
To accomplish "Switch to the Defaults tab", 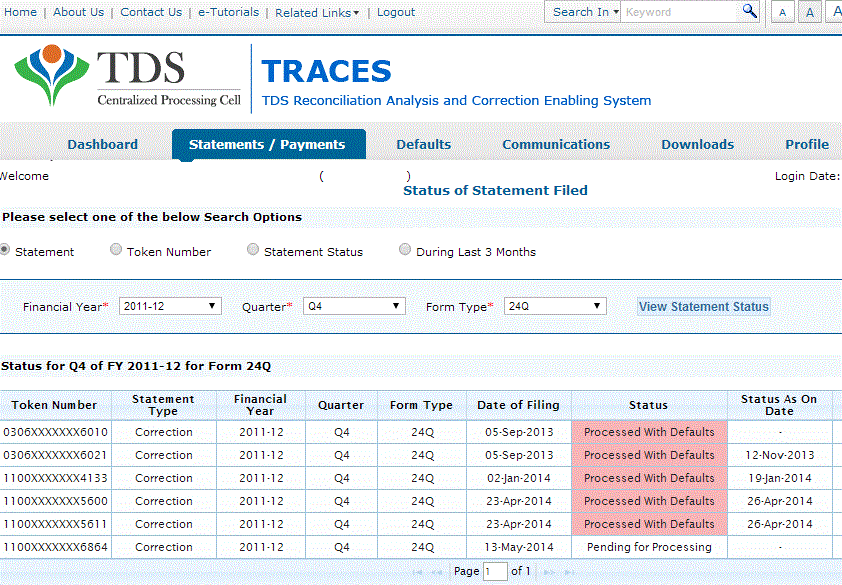I will 423,143.
